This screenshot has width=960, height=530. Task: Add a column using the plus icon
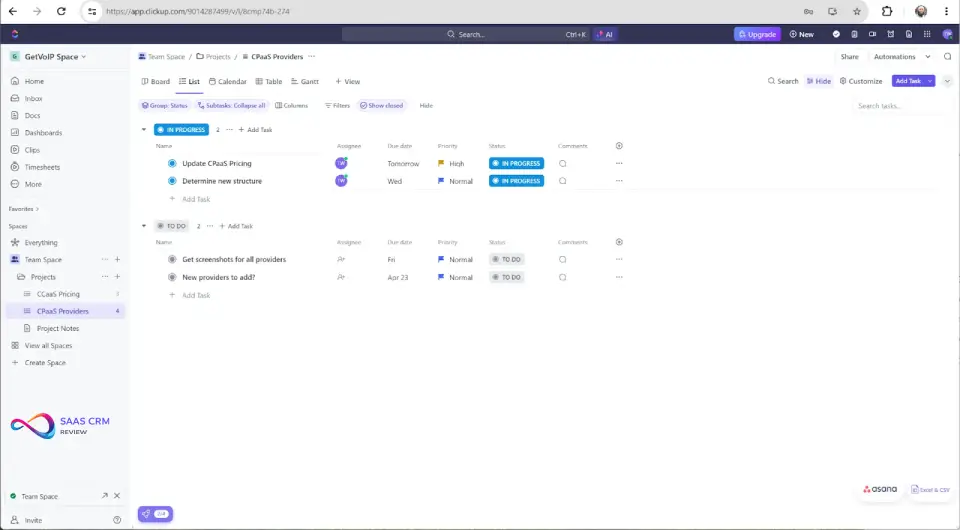click(619, 146)
